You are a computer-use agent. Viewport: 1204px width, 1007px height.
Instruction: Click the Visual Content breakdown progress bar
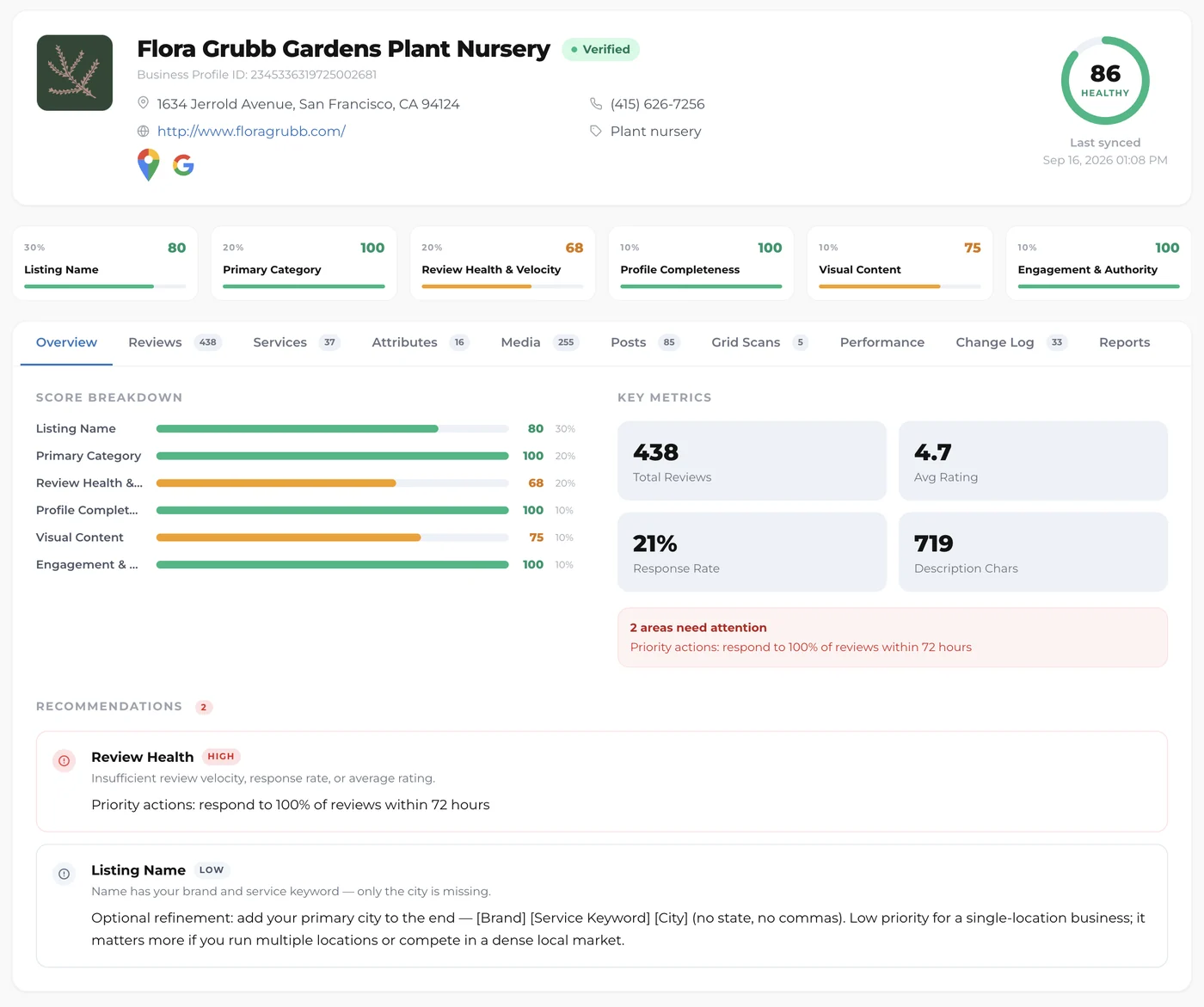point(333,537)
